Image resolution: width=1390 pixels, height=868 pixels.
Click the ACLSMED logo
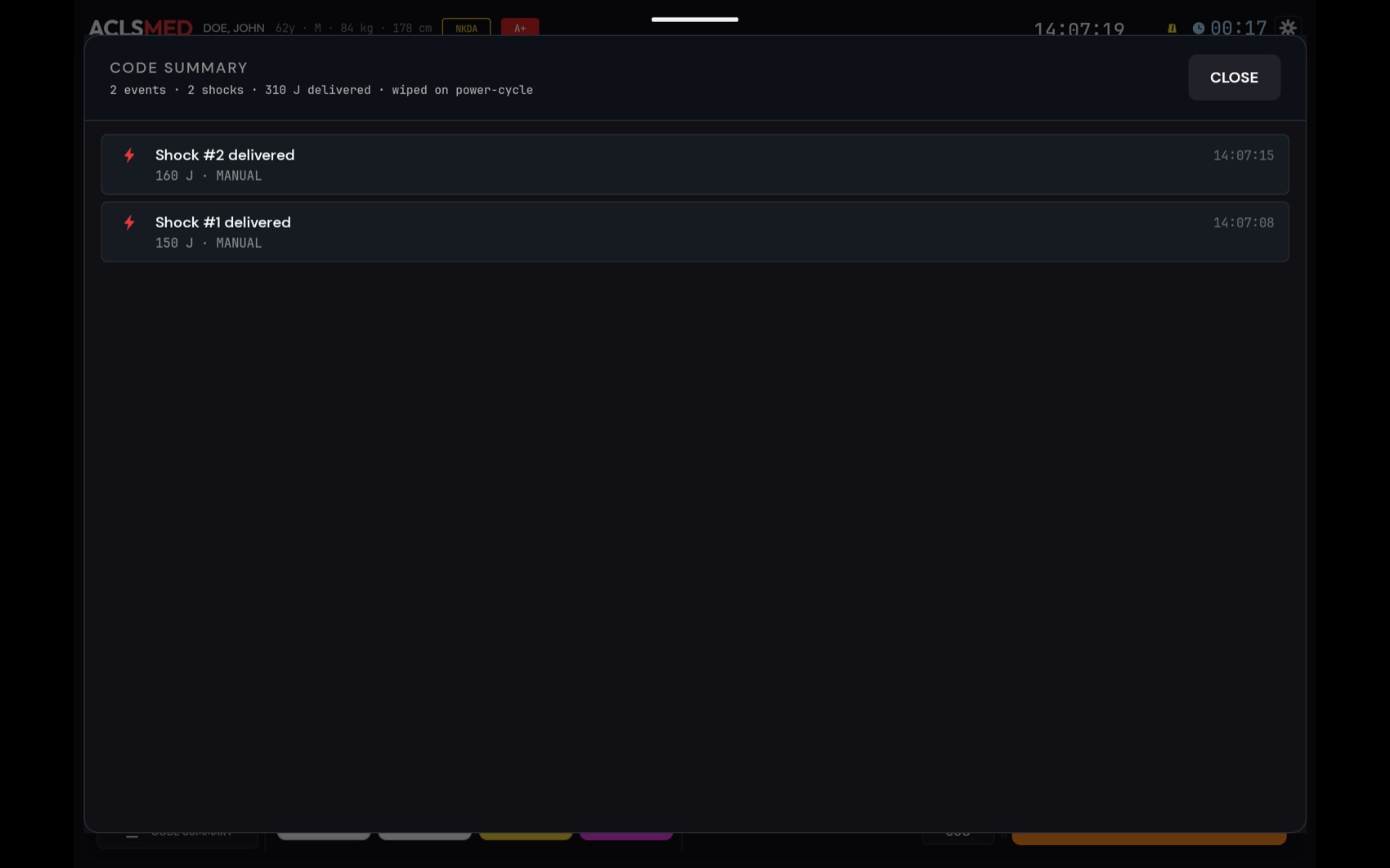coord(141,28)
